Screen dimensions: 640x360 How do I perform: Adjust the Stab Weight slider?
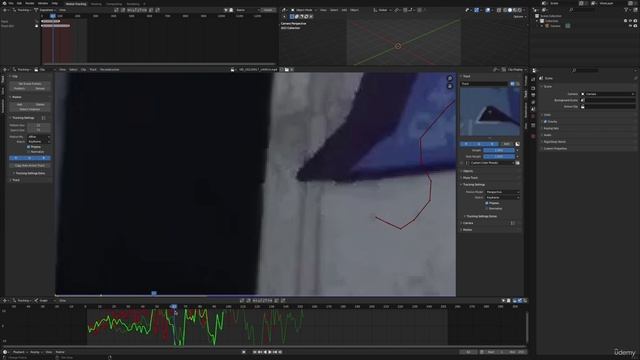[499, 156]
